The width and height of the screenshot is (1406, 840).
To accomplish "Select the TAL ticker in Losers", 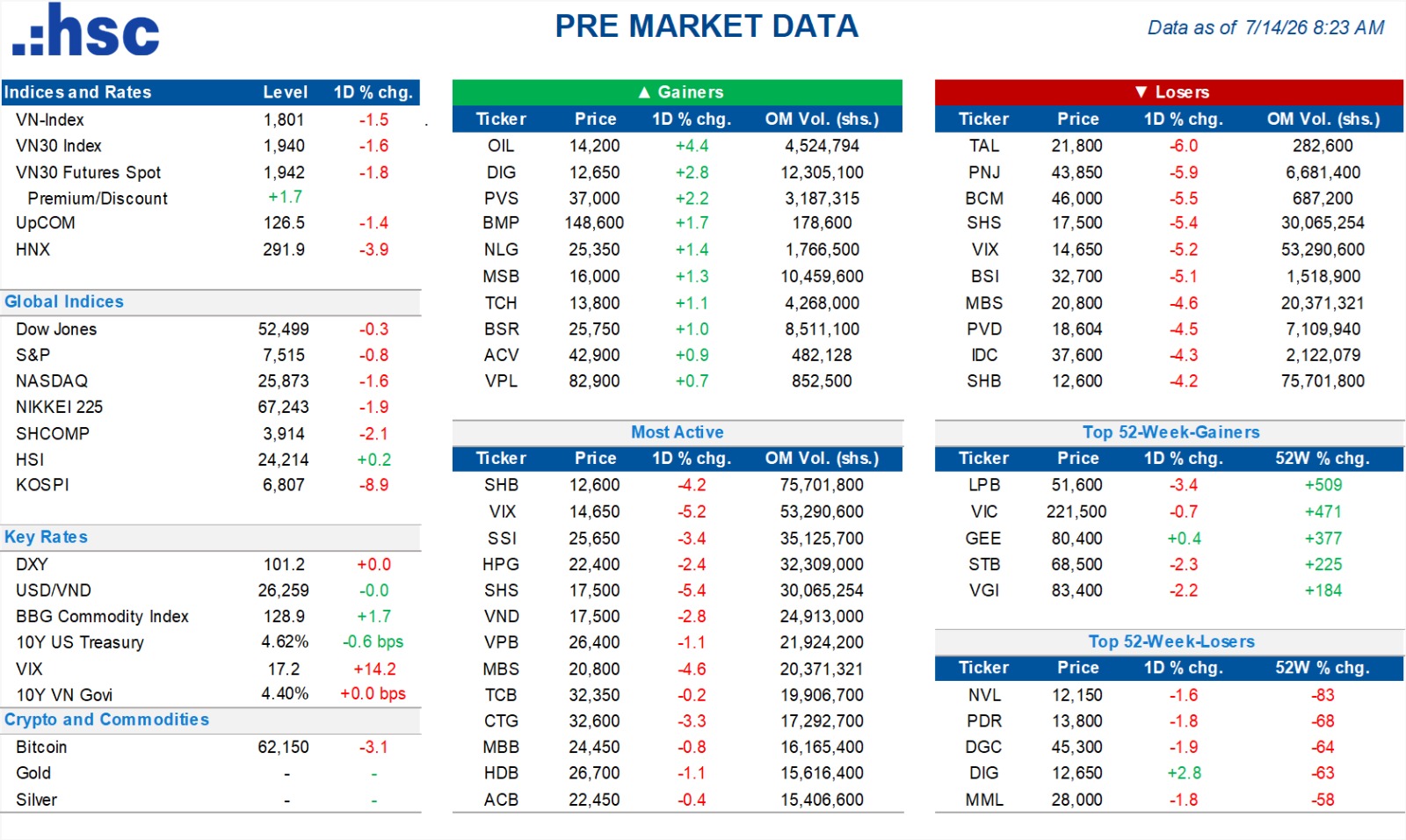I will coord(984,146).
